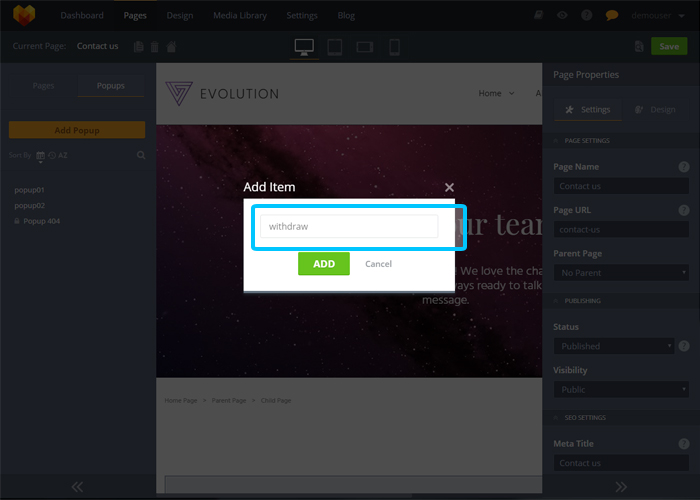Click the green Save button

[669, 46]
